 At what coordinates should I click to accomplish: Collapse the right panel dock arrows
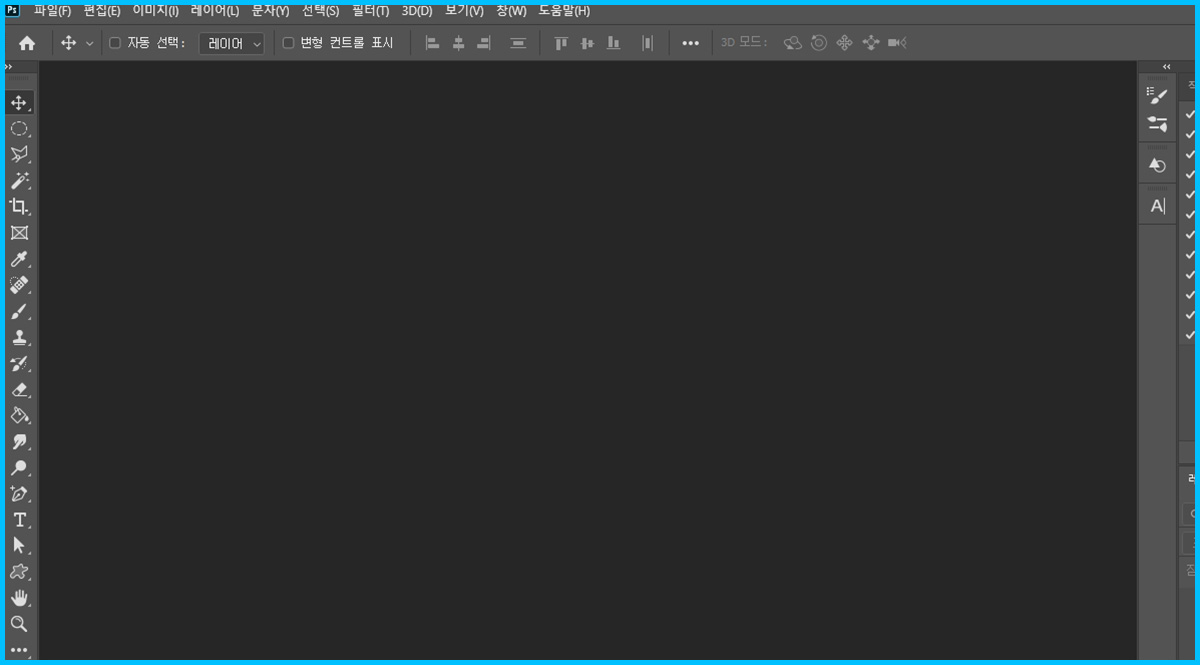pos(1166,67)
